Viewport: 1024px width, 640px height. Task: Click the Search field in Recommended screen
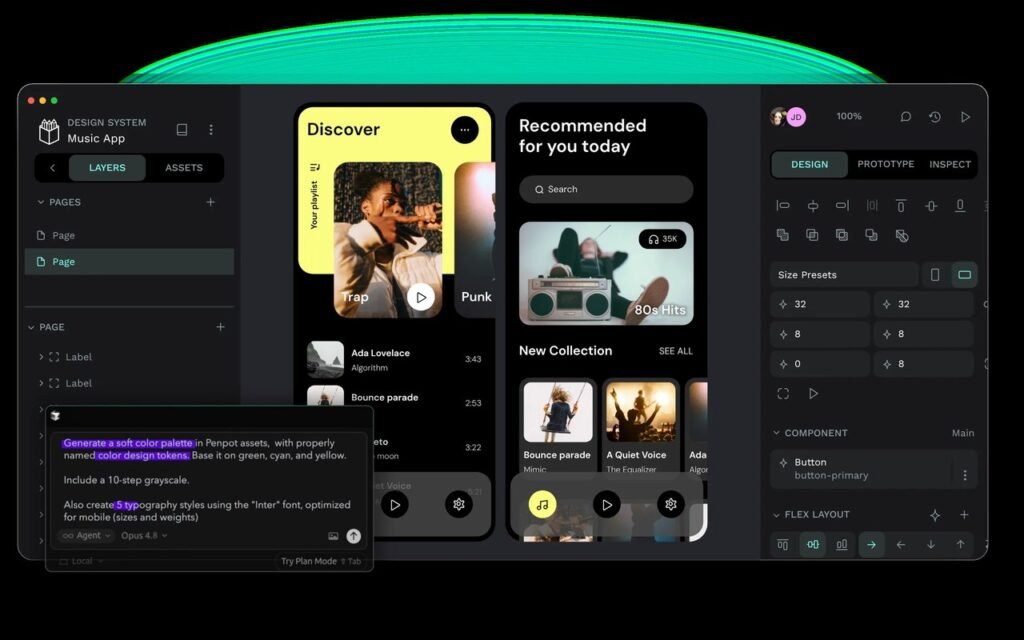coord(606,189)
